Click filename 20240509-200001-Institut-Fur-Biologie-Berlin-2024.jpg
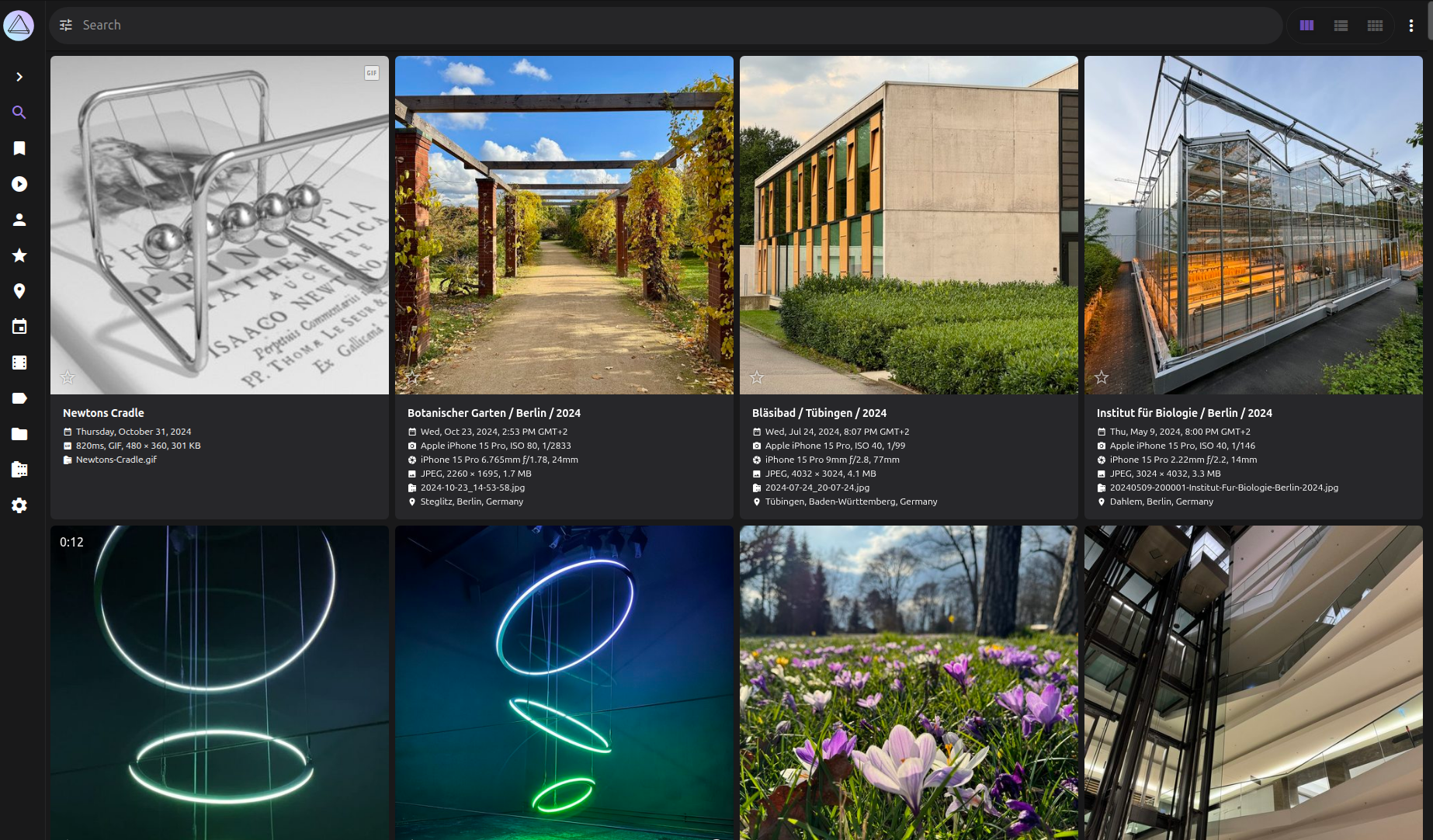The height and width of the screenshot is (840, 1433). (x=1224, y=488)
